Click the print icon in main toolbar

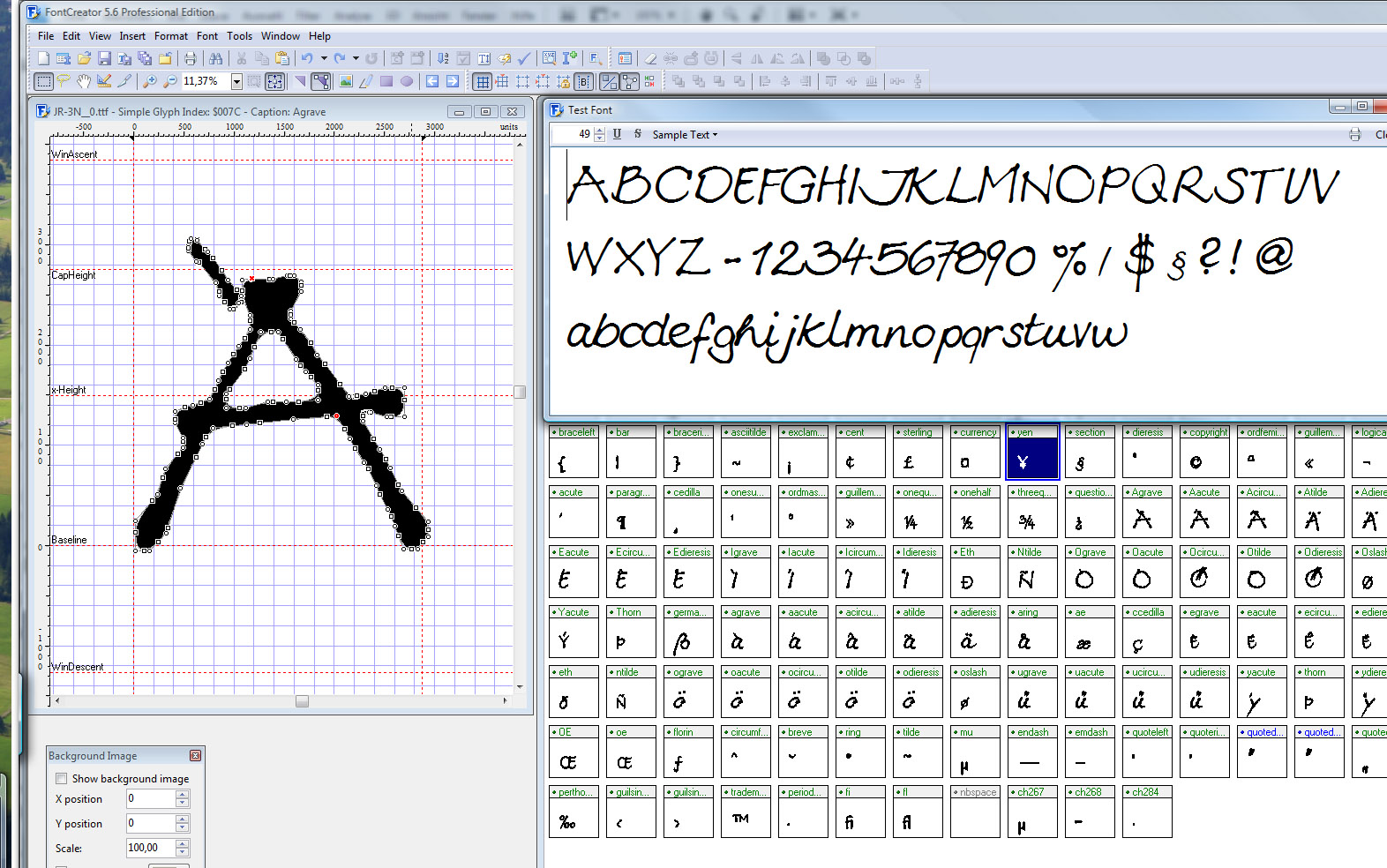190,58
